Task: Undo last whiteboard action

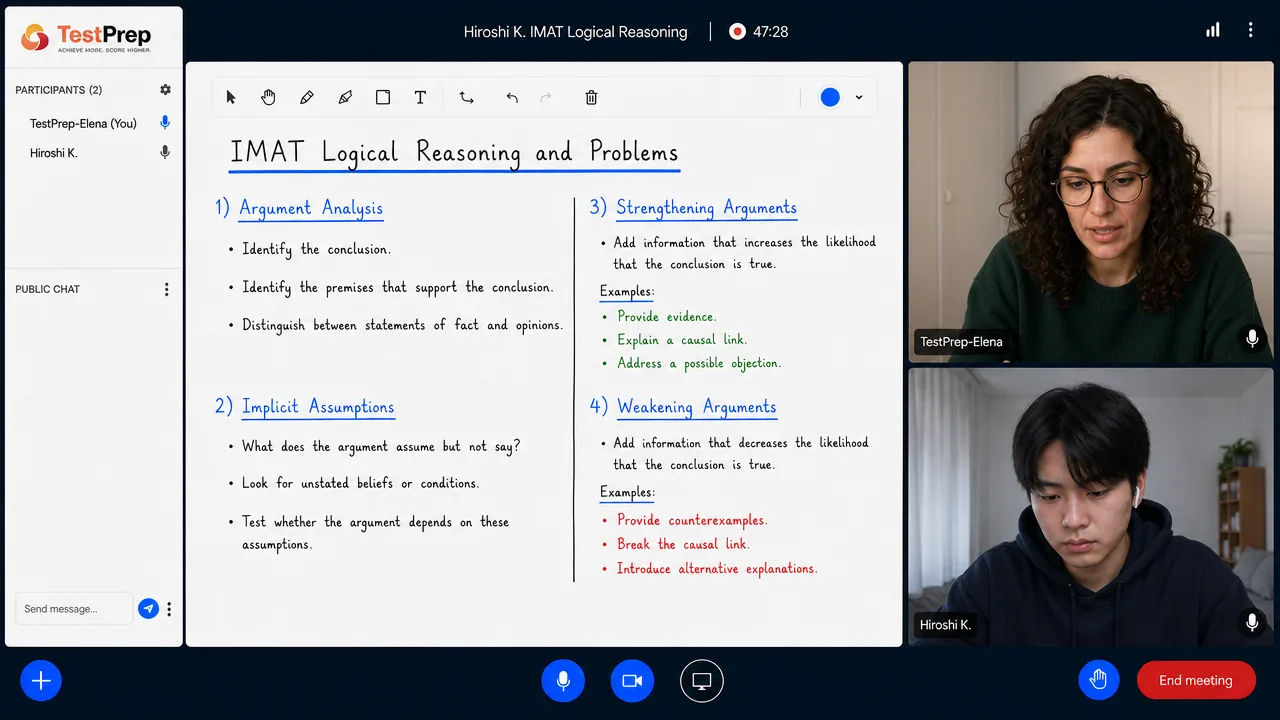Action: (512, 97)
